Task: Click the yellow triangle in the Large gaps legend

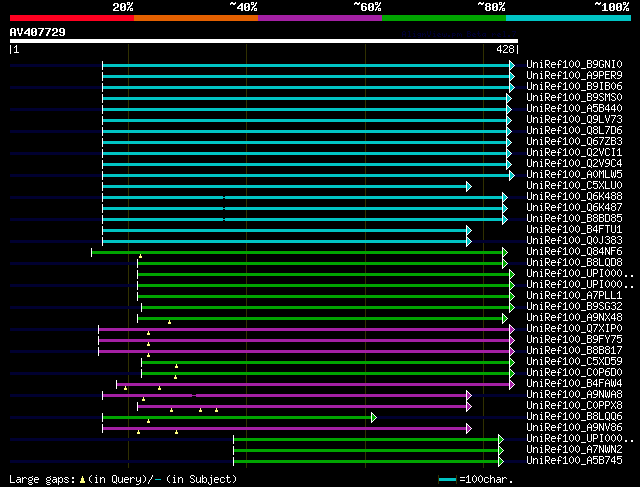Action: click(x=82, y=480)
